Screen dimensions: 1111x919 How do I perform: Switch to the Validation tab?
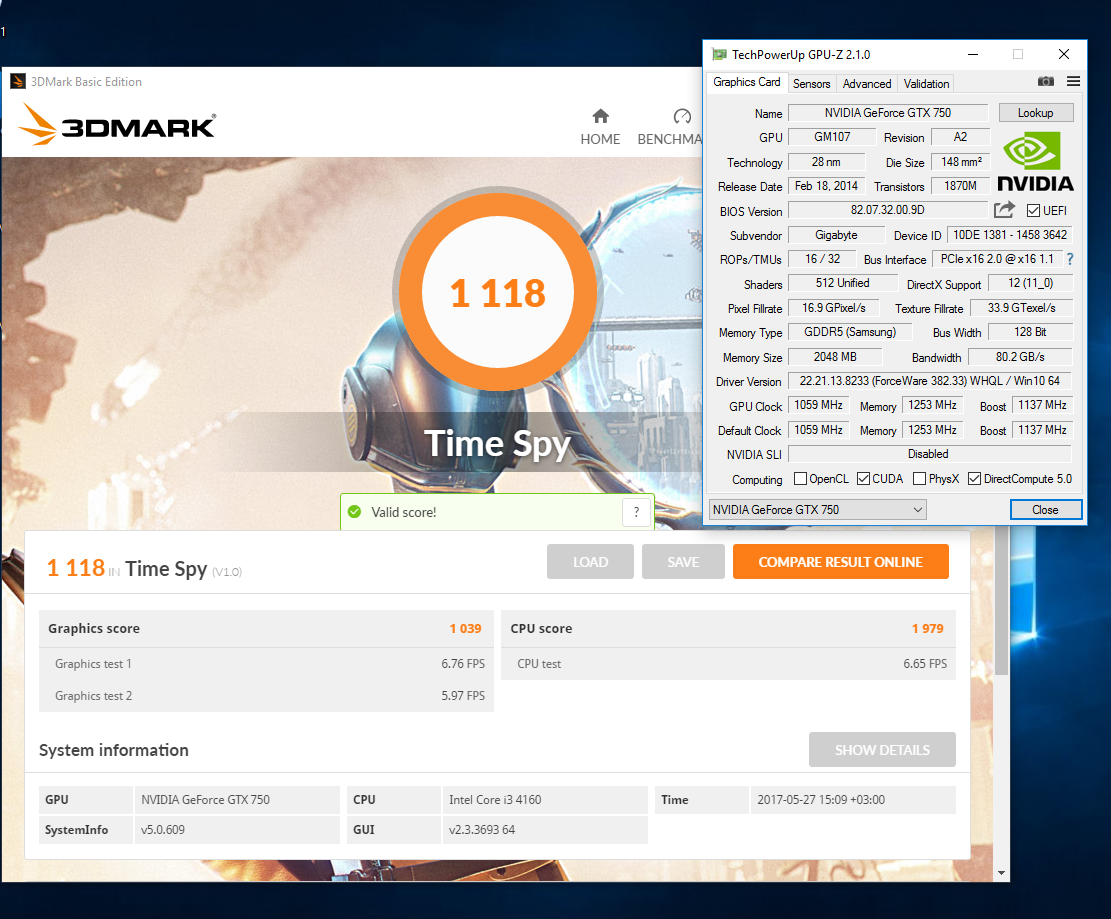click(x=926, y=84)
